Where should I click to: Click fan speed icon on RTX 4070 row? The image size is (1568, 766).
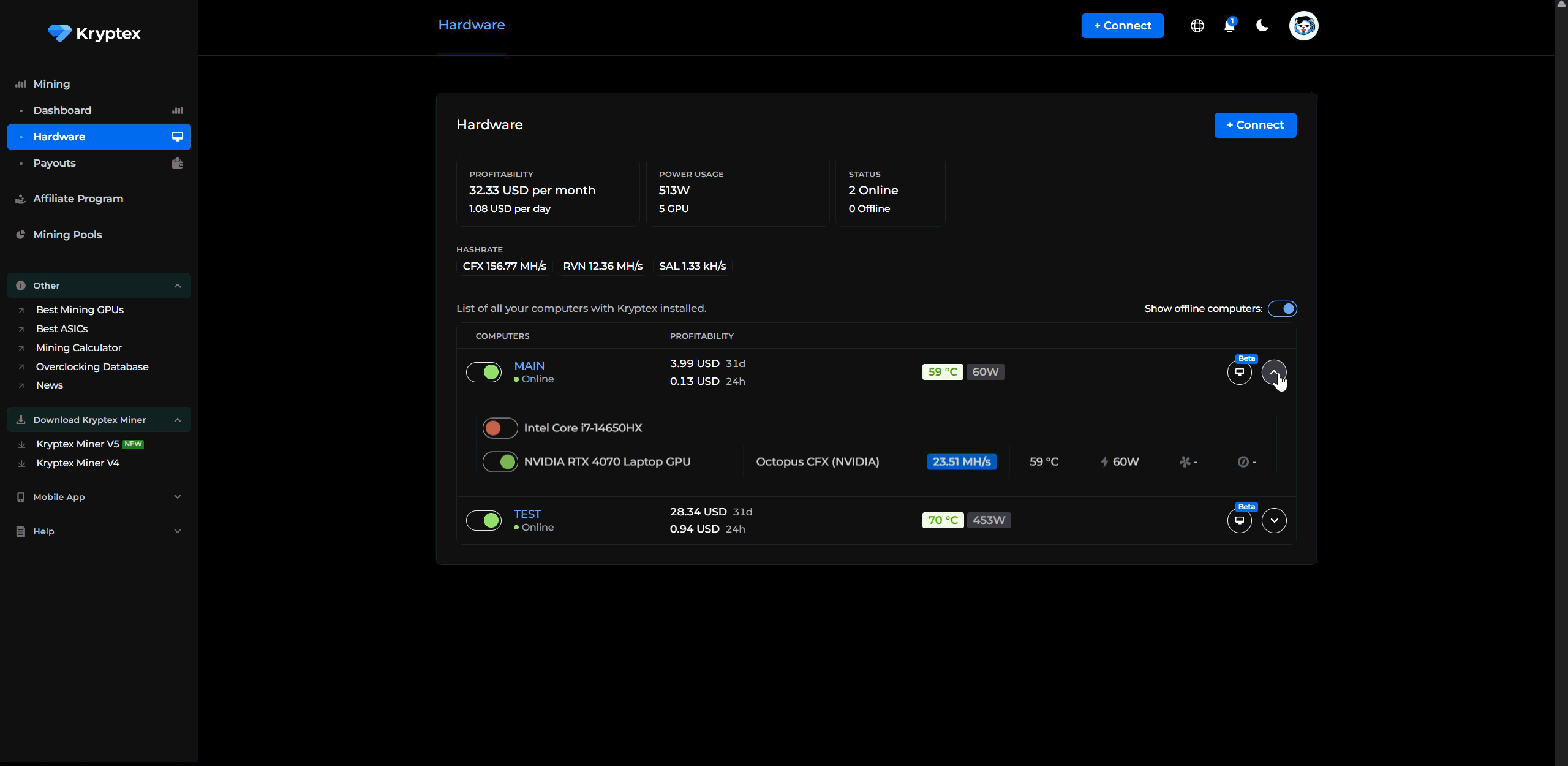click(x=1185, y=461)
